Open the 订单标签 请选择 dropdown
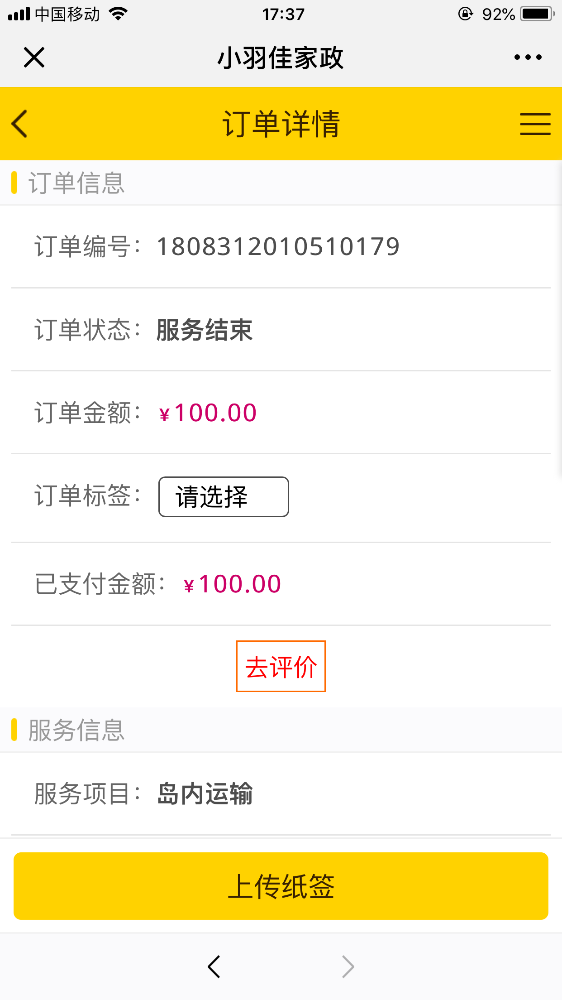This screenshot has width=562, height=1000. [223, 497]
